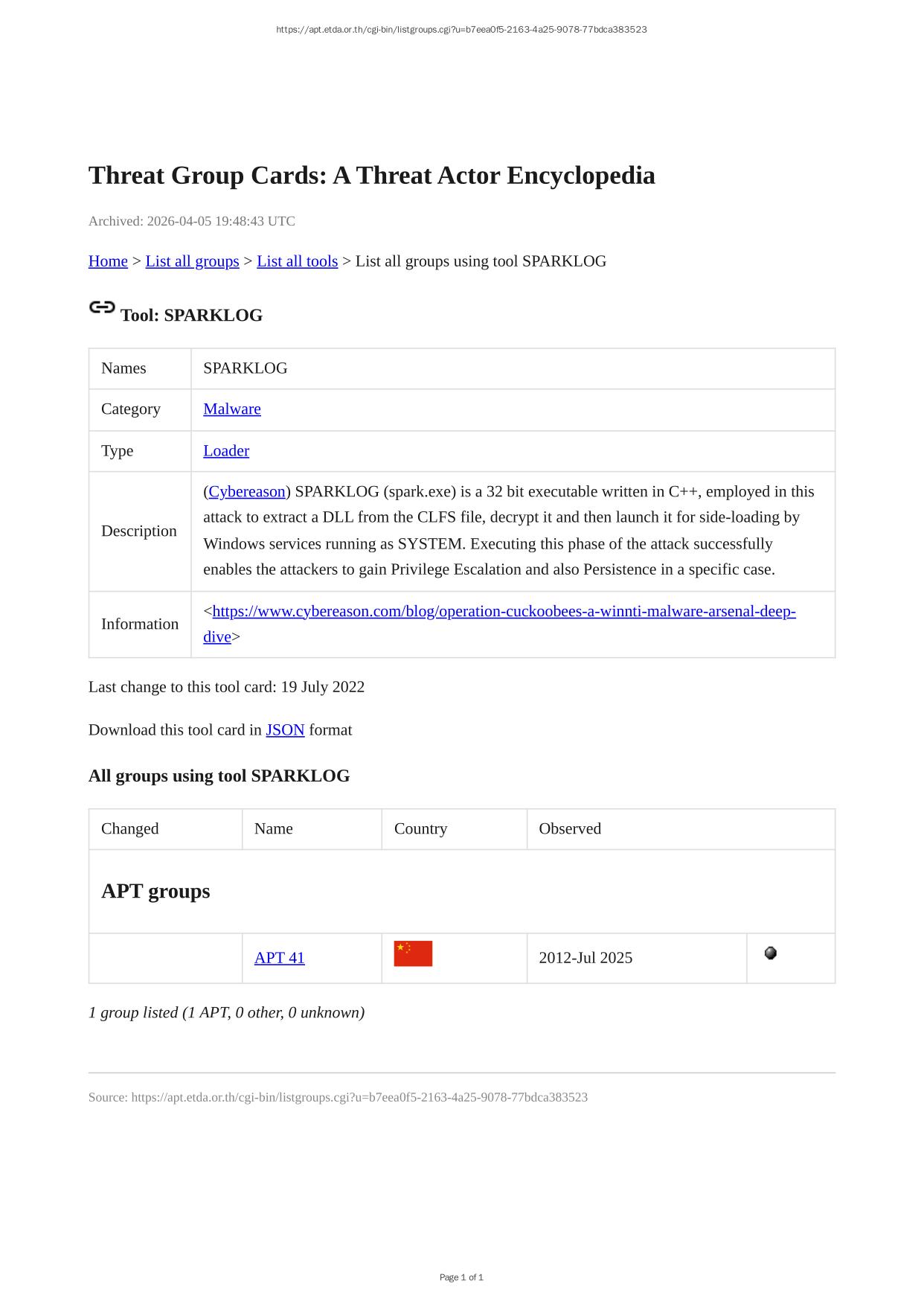Click the Changed column header
Viewport: 924px width, 1307px height.
(x=130, y=829)
